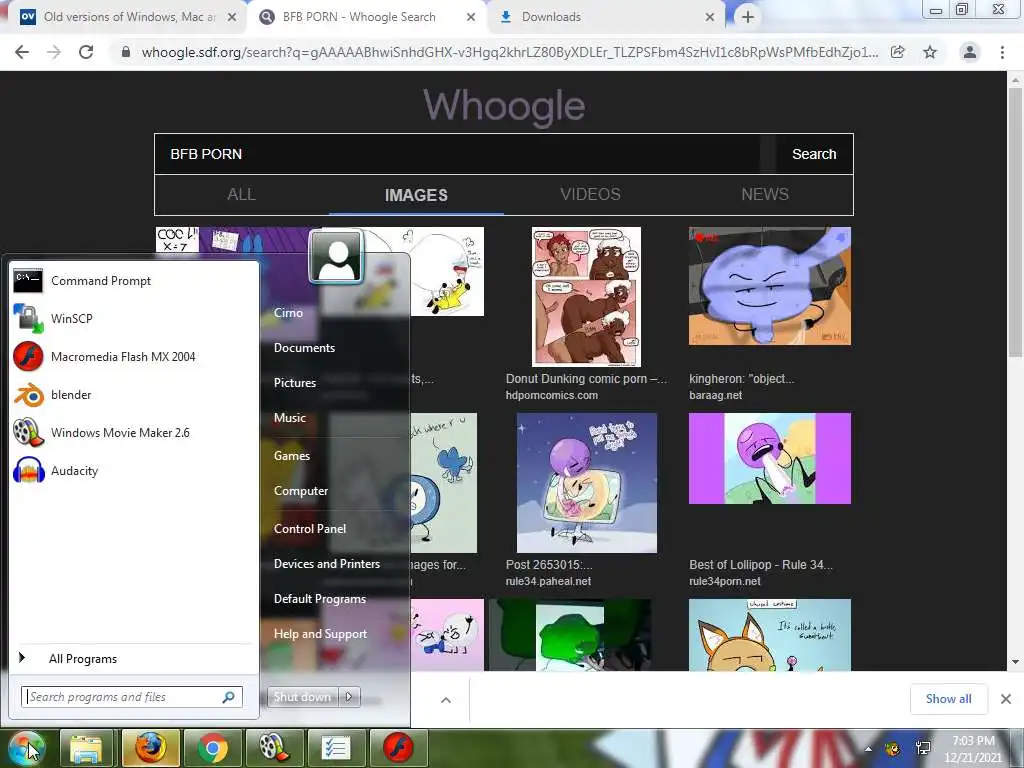Open Cimo user folder
Screen dimensions: 1024x768
pyautogui.click(x=288, y=313)
